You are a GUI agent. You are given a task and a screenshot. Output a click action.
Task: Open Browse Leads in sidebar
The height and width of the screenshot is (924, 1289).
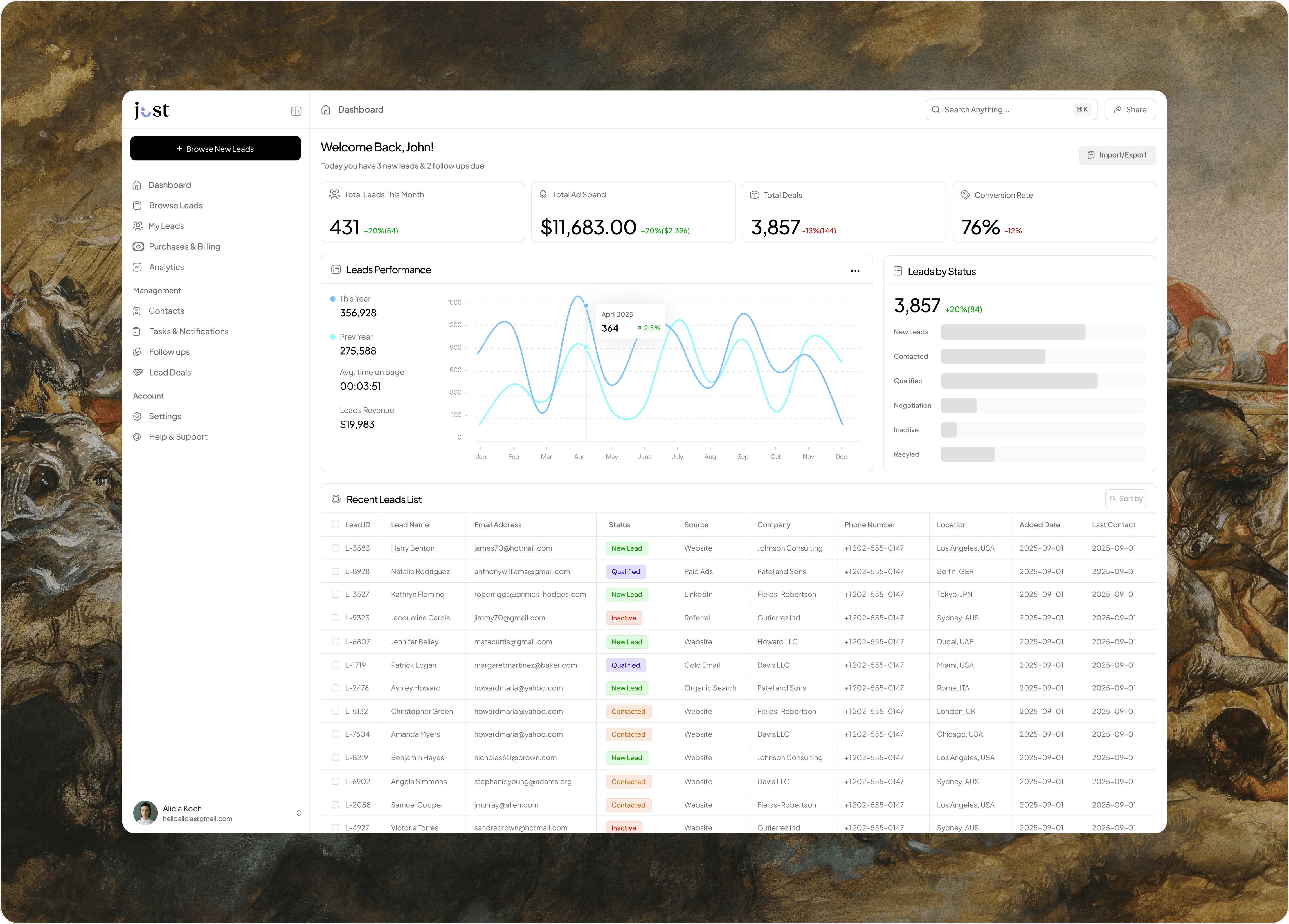point(176,206)
